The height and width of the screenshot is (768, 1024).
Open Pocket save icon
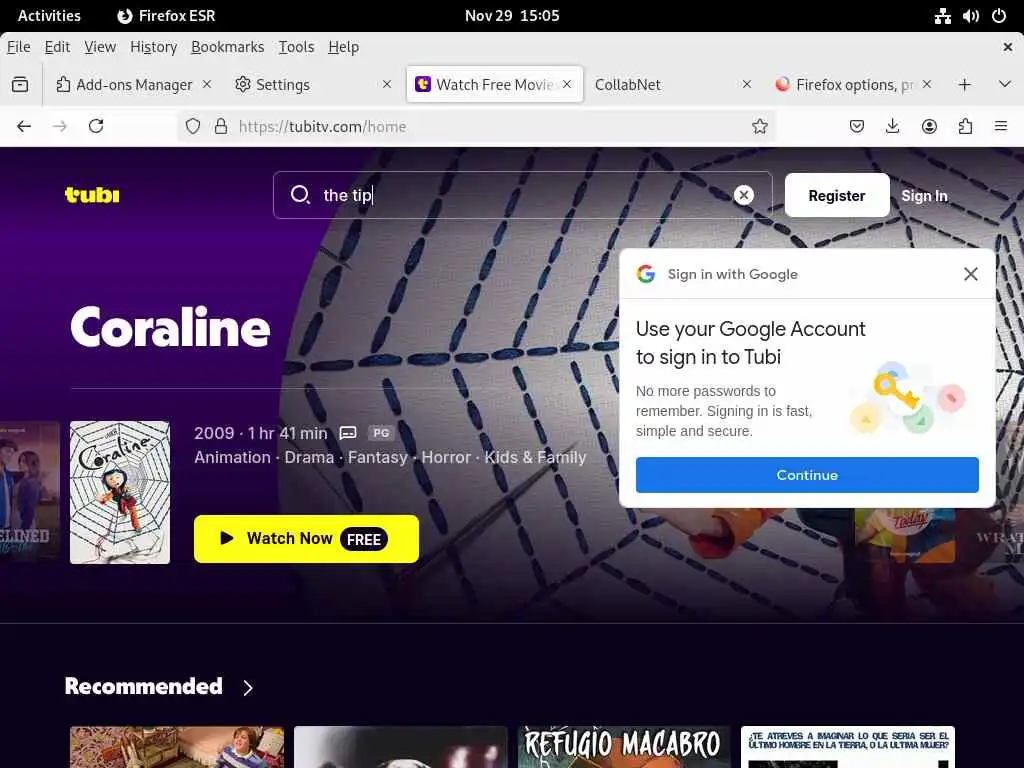pyautogui.click(x=857, y=126)
